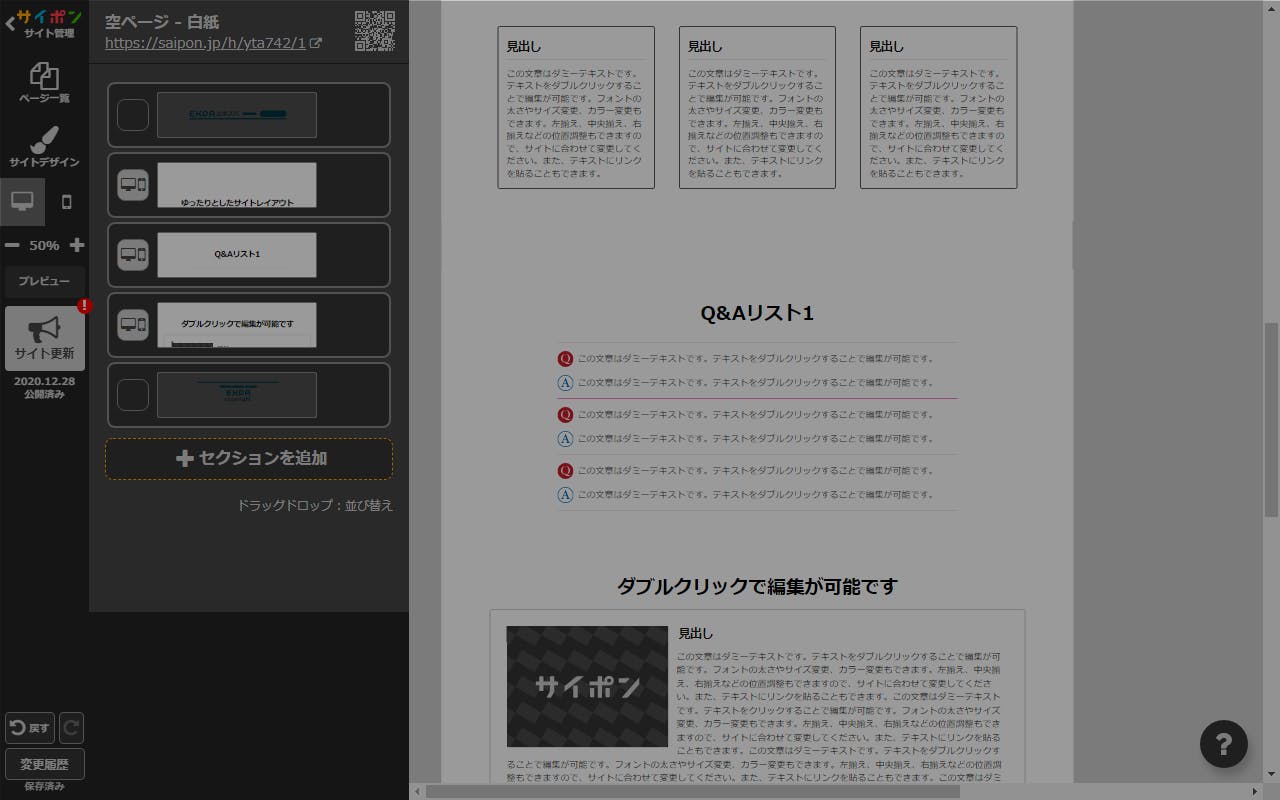
Task: Zoom in with the plus icon
Action: [x=77, y=245]
